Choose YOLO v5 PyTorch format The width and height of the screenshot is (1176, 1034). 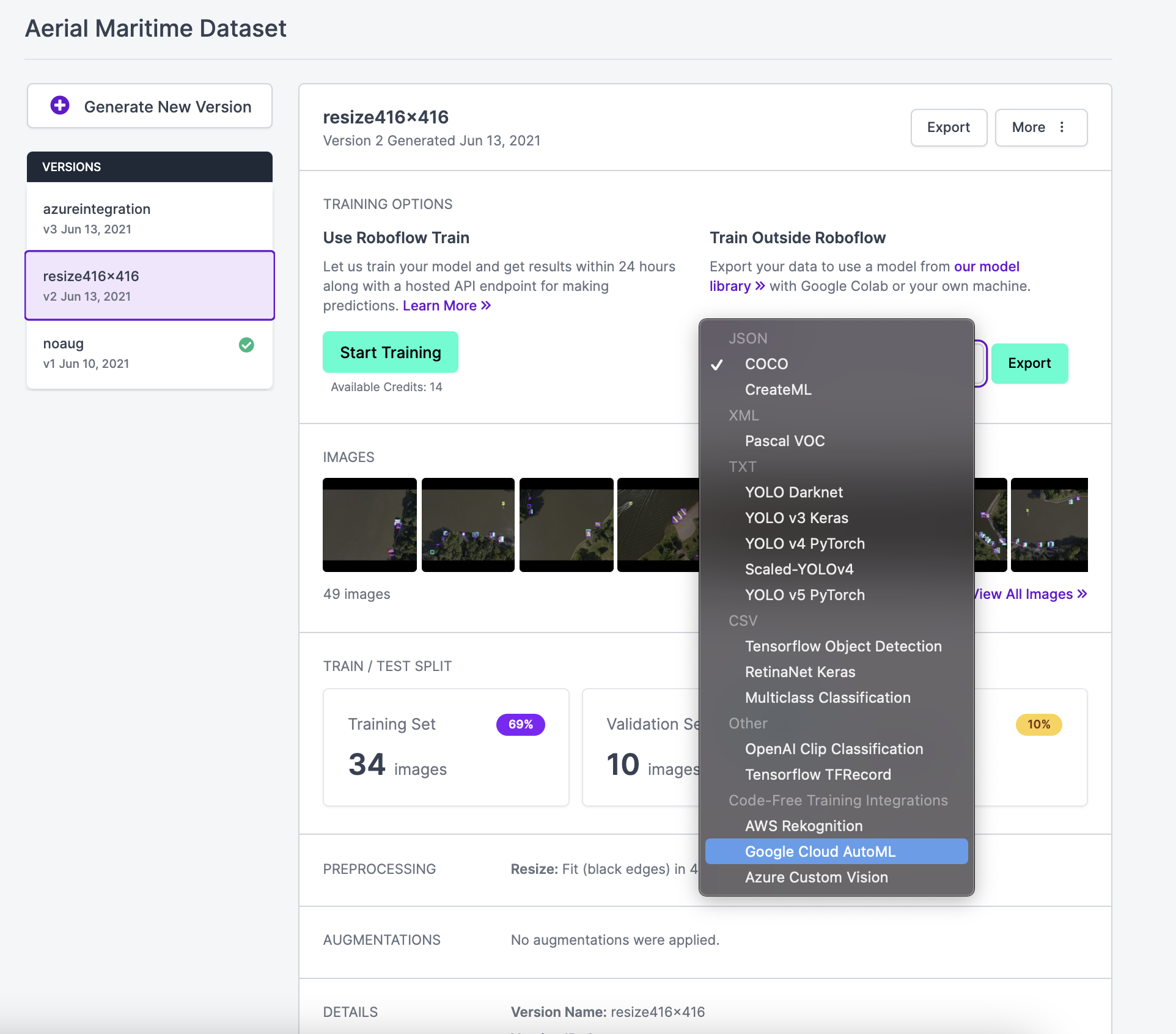(804, 595)
